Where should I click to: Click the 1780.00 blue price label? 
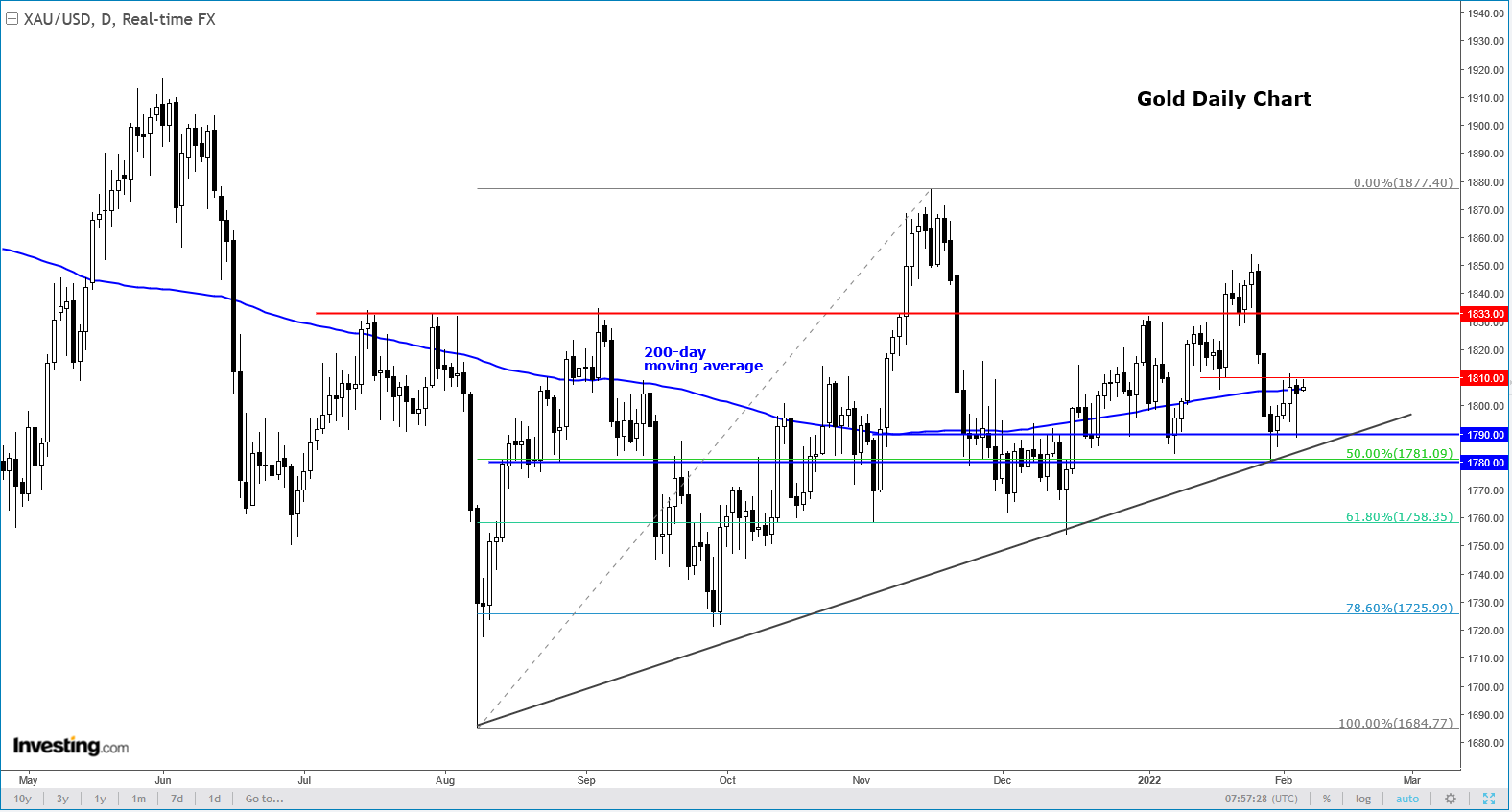1485,463
